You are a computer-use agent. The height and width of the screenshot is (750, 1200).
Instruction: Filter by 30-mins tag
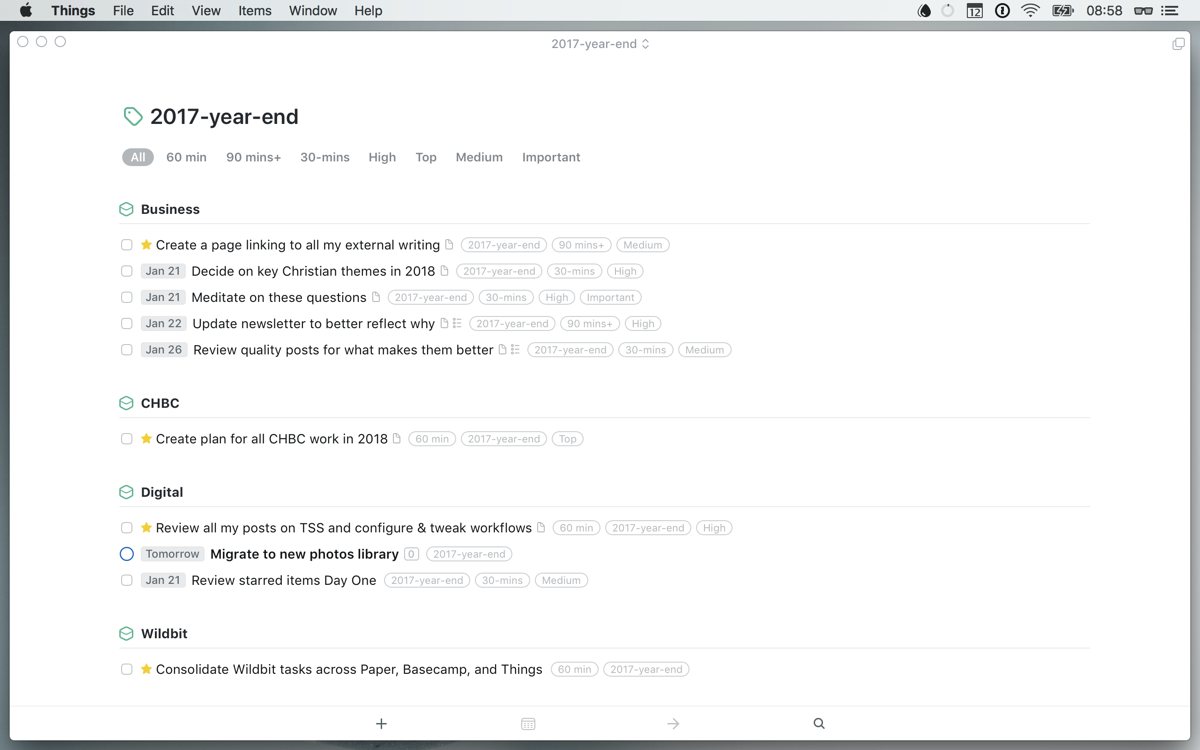[x=325, y=157]
